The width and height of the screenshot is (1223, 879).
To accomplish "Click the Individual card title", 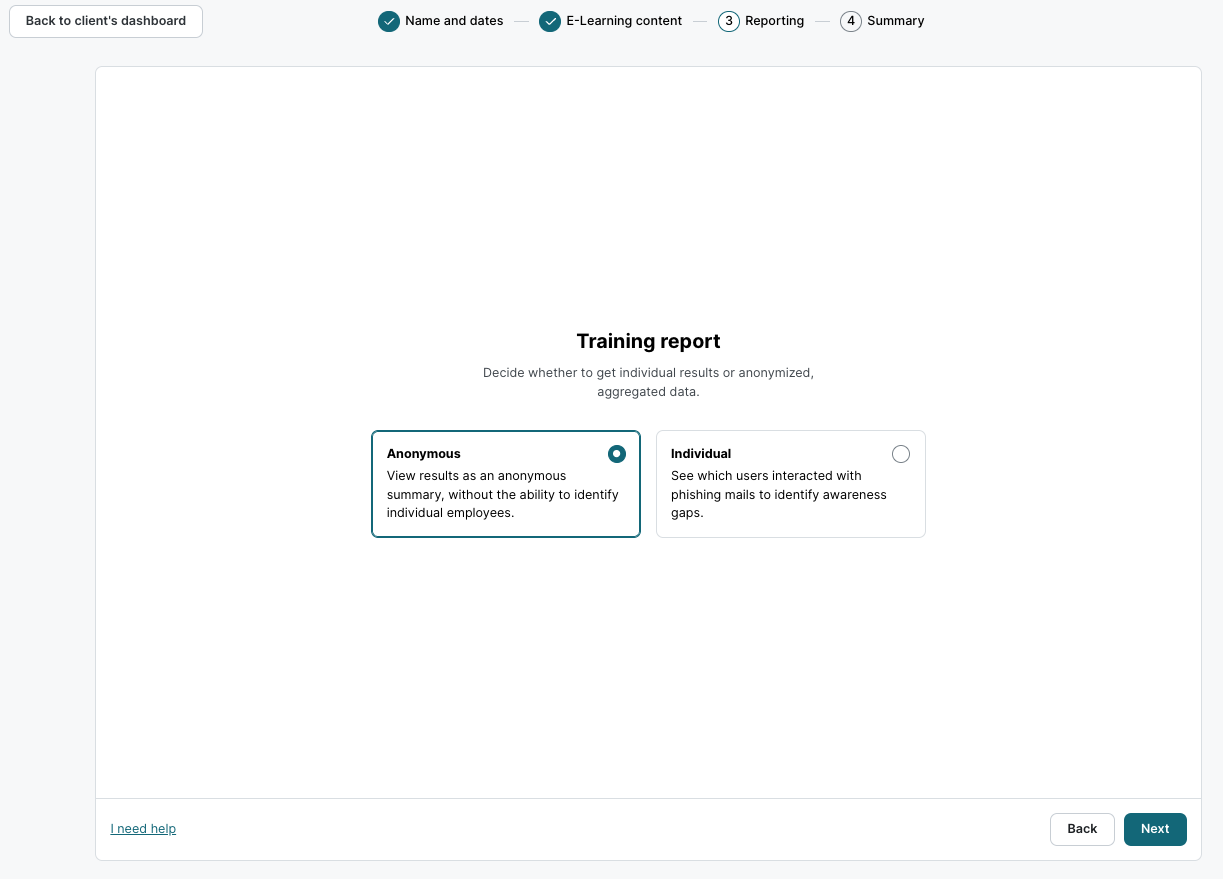I will click(701, 454).
